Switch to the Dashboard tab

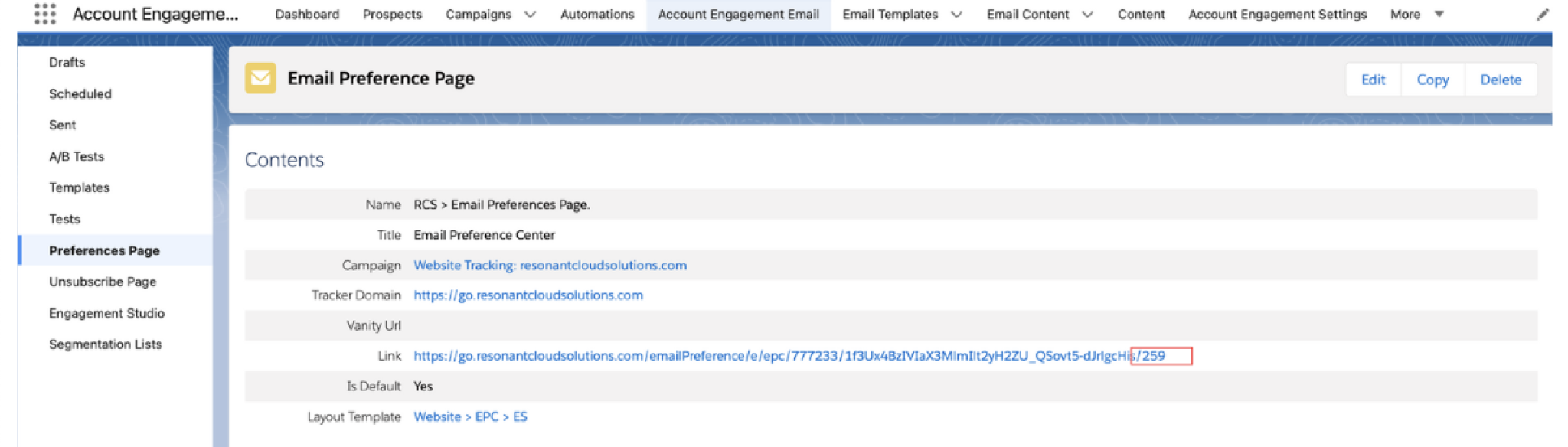coord(306,15)
